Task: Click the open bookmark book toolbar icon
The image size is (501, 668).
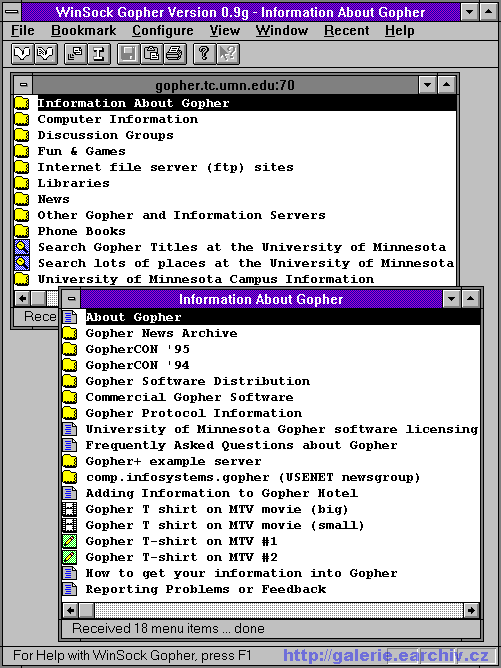Action: click(x=22, y=54)
